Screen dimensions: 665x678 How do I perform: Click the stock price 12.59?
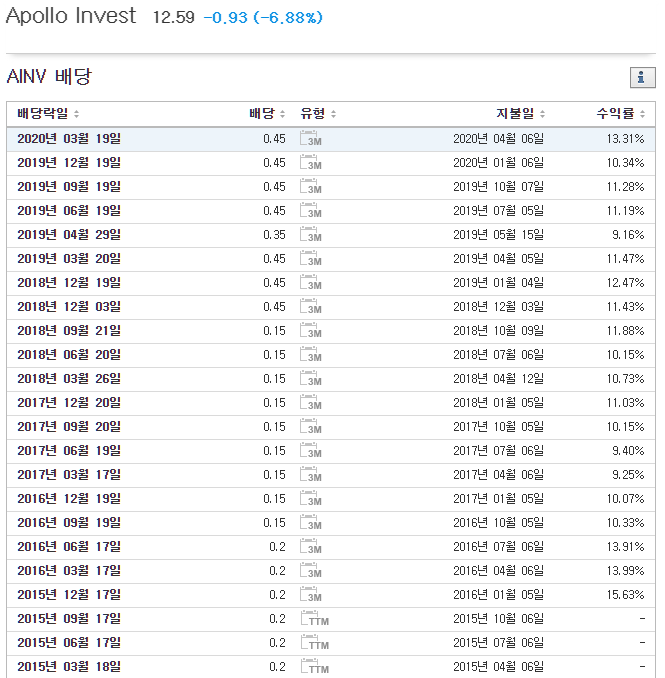click(x=174, y=18)
